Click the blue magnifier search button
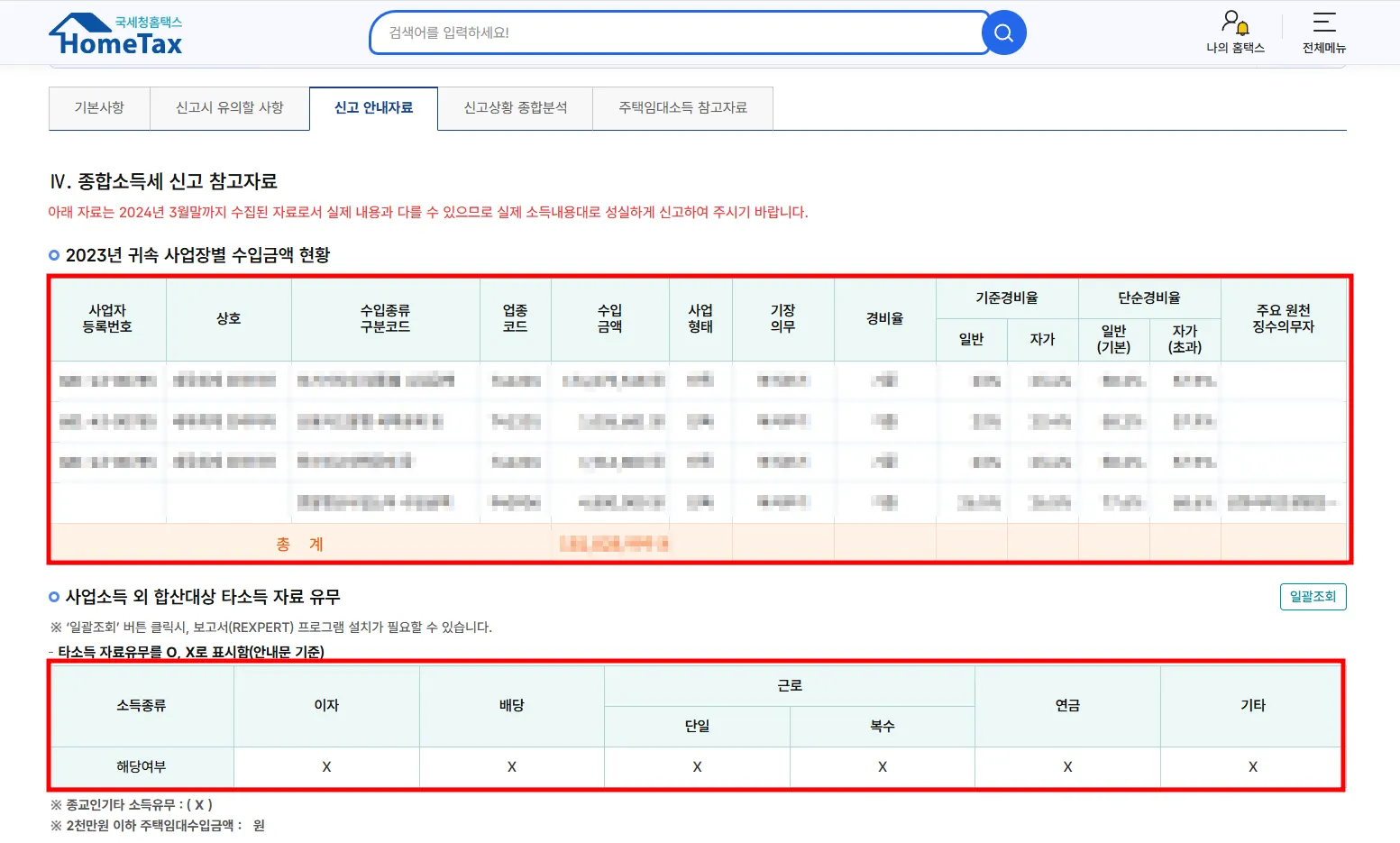 tap(1003, 33)
